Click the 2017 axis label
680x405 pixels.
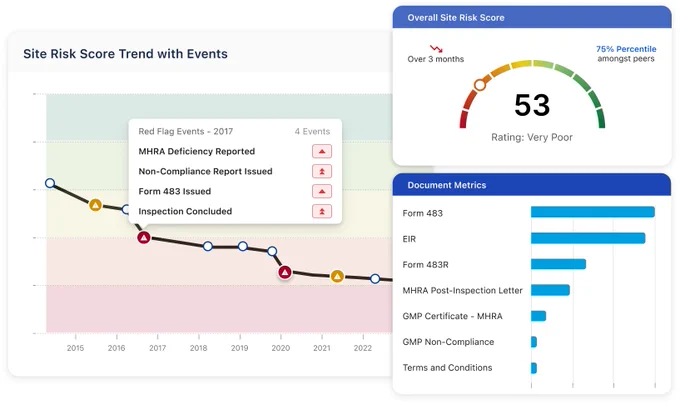tap(157, 348)
